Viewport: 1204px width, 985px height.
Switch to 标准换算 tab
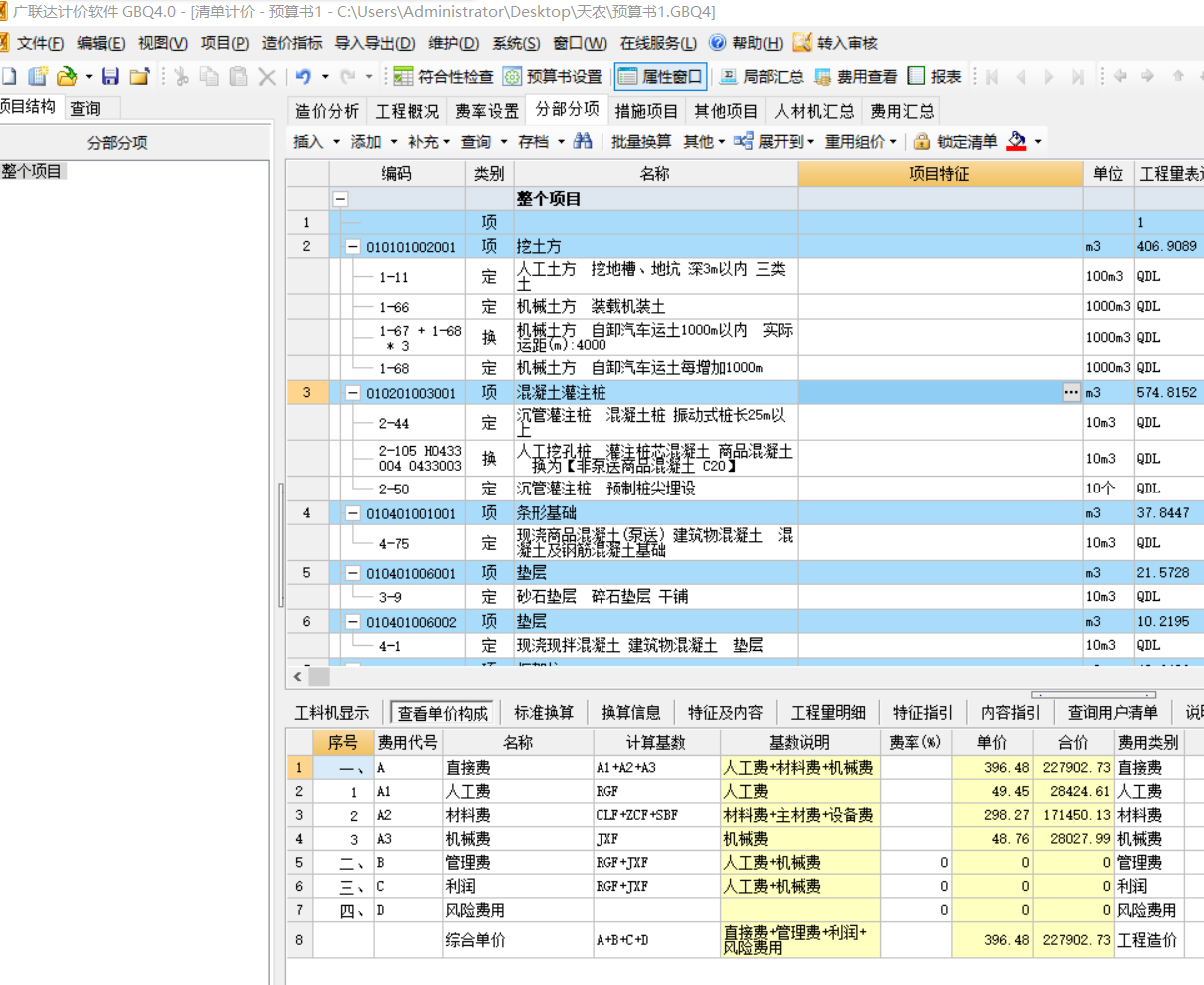click(x=544, y=712)
